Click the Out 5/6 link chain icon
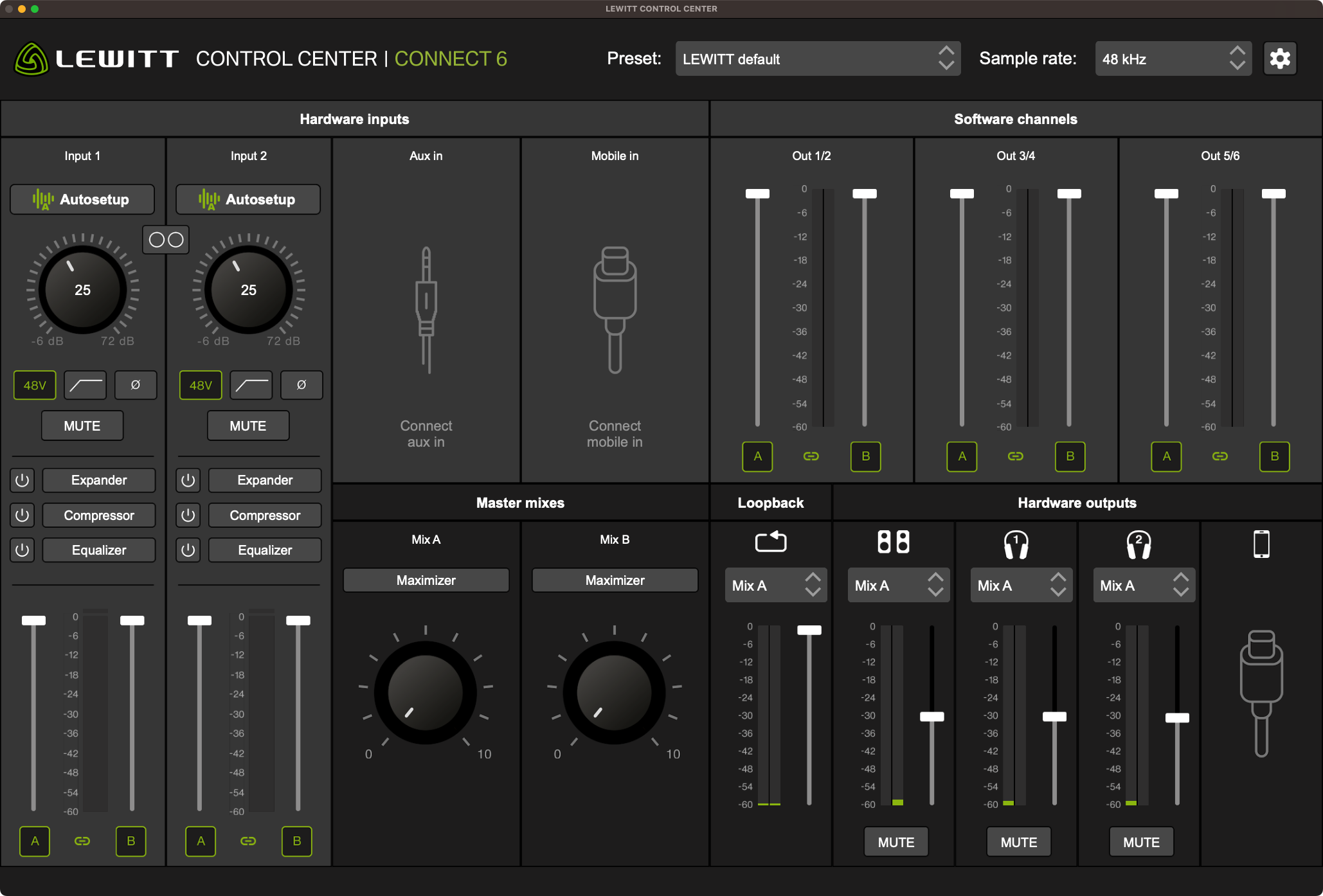 pyautogui.click(x=1220, y=456)
